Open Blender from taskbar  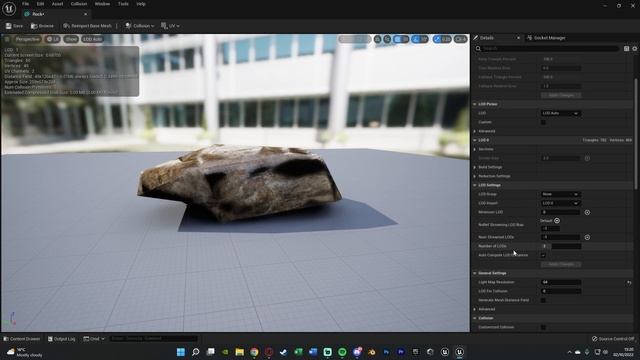click(x=371, y=352)
